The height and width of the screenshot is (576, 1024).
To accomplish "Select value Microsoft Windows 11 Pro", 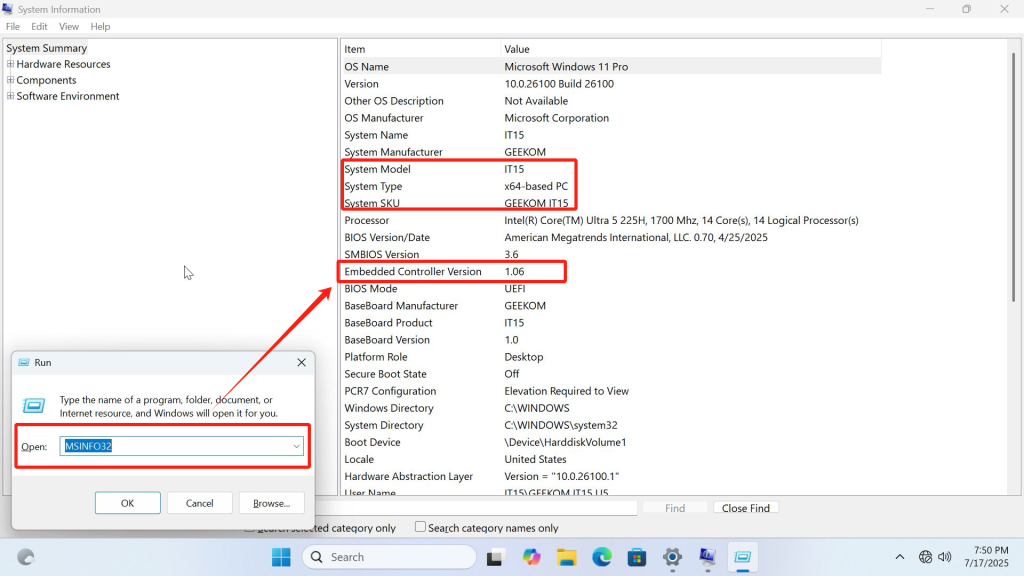I will click(x=566, y=67).
